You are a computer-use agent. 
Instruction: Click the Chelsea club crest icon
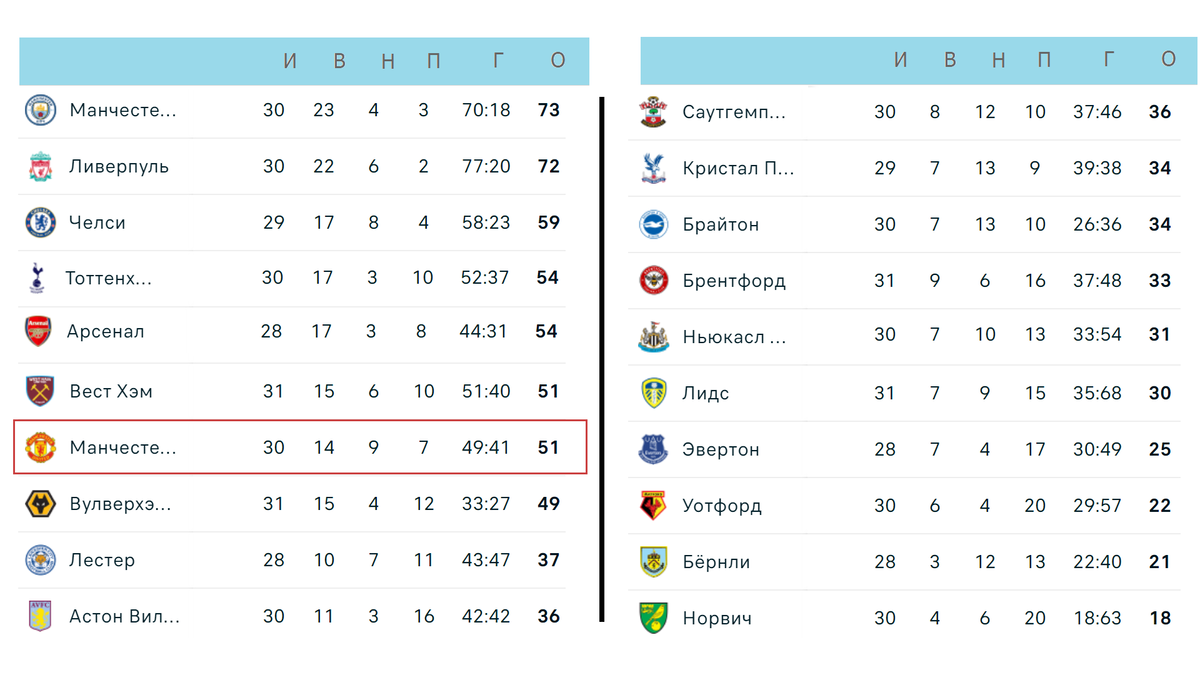(40, 222)
